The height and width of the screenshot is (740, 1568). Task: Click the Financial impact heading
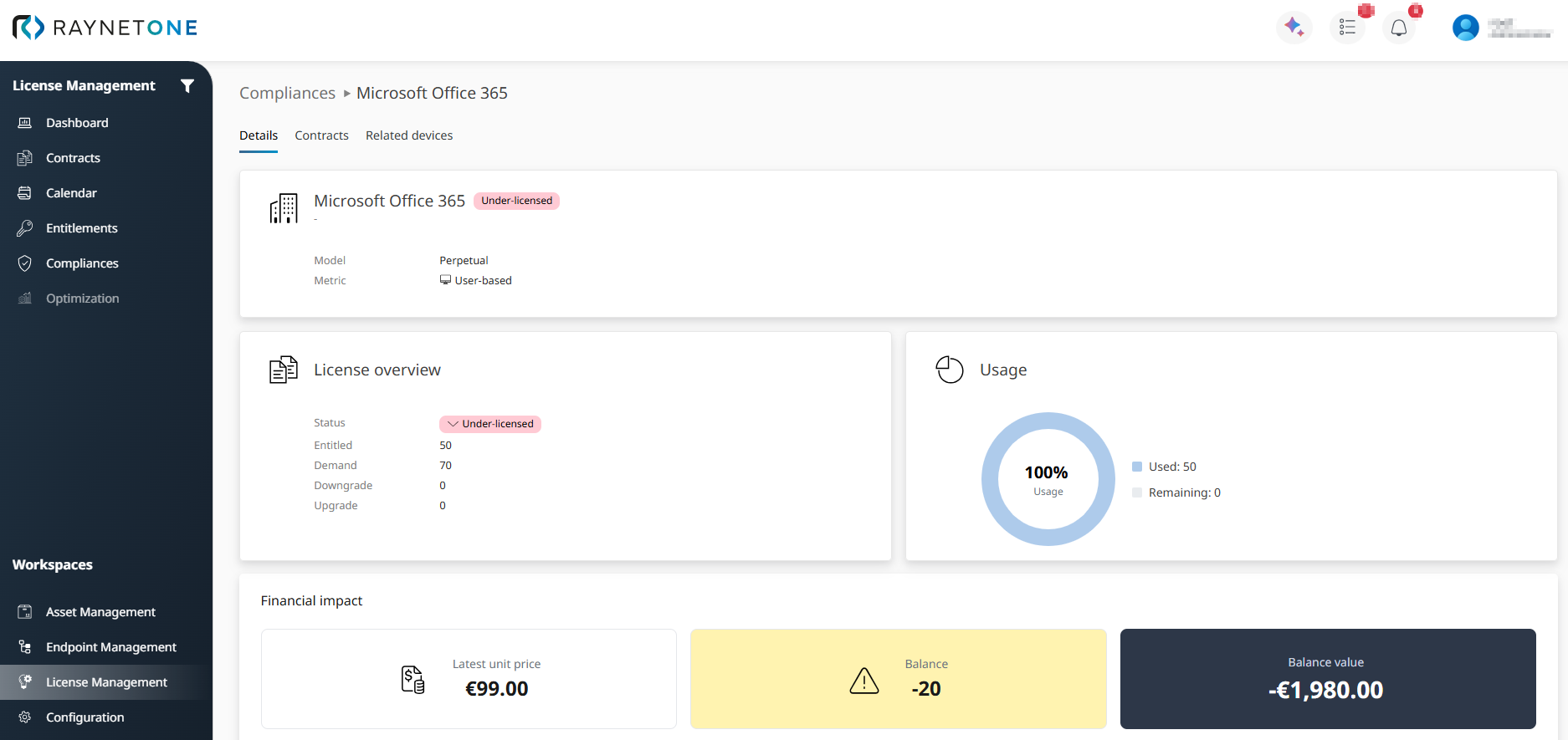[311, 600]
